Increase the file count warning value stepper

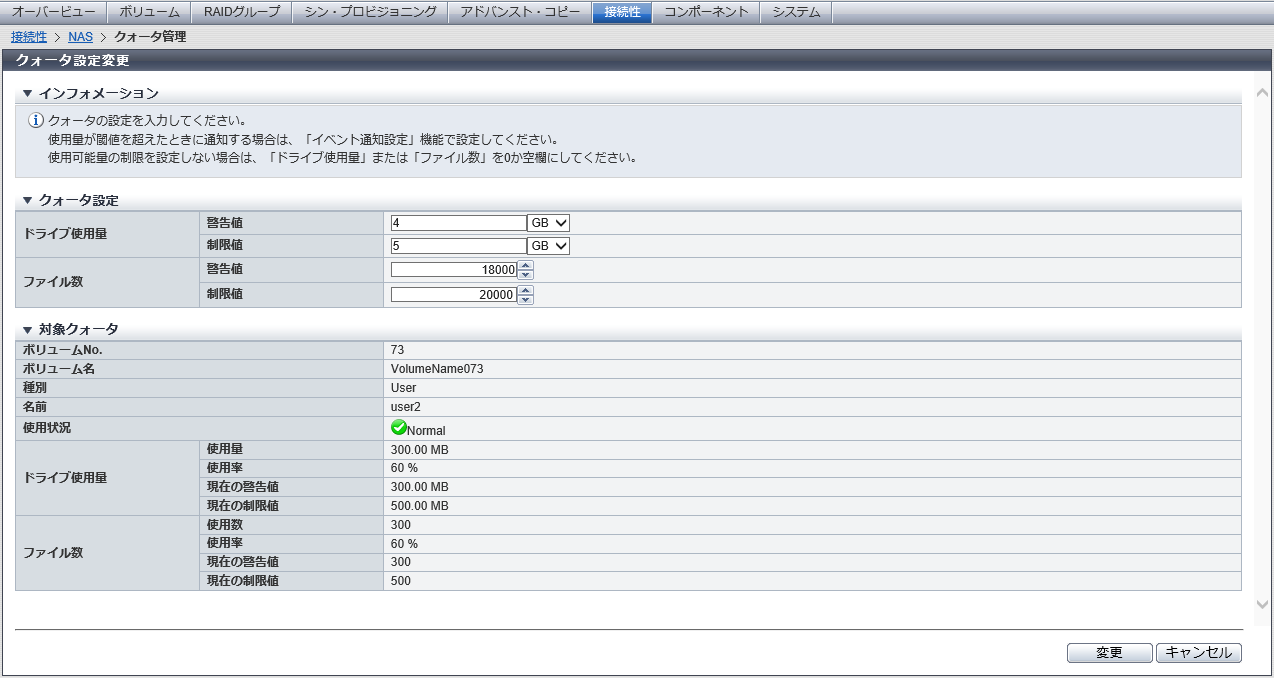coord(526,265)
